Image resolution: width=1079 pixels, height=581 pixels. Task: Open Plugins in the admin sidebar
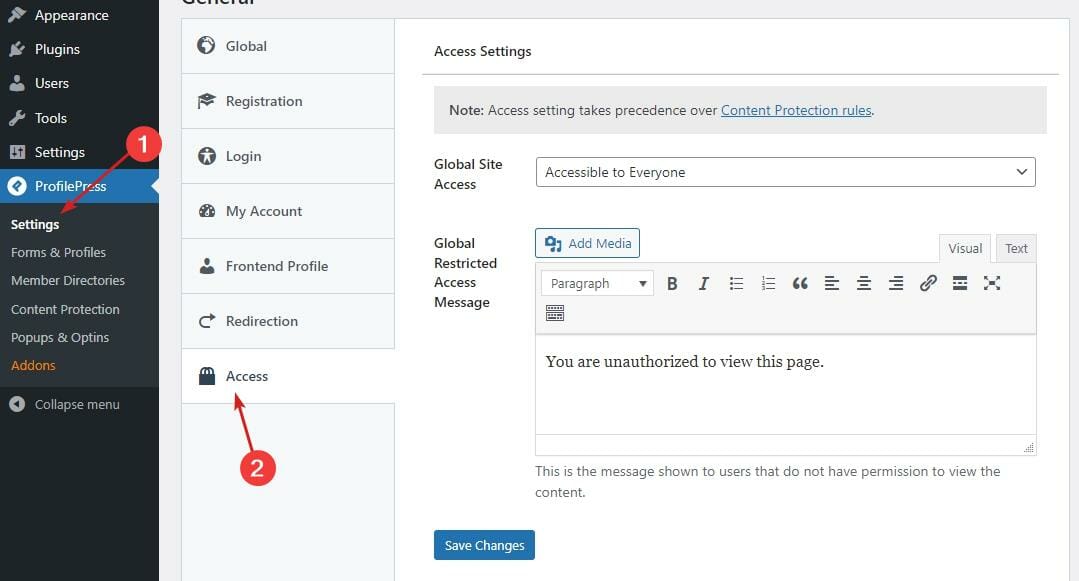[79, 49]
